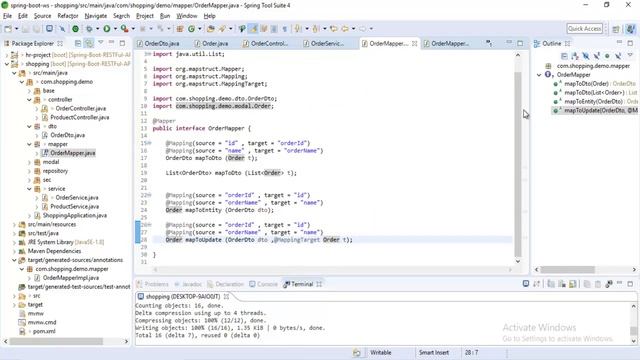This screenshot has height=360, width=640.
Task: Toggle Hide Non-Public Members green dot icon
Action: point(607,56)
